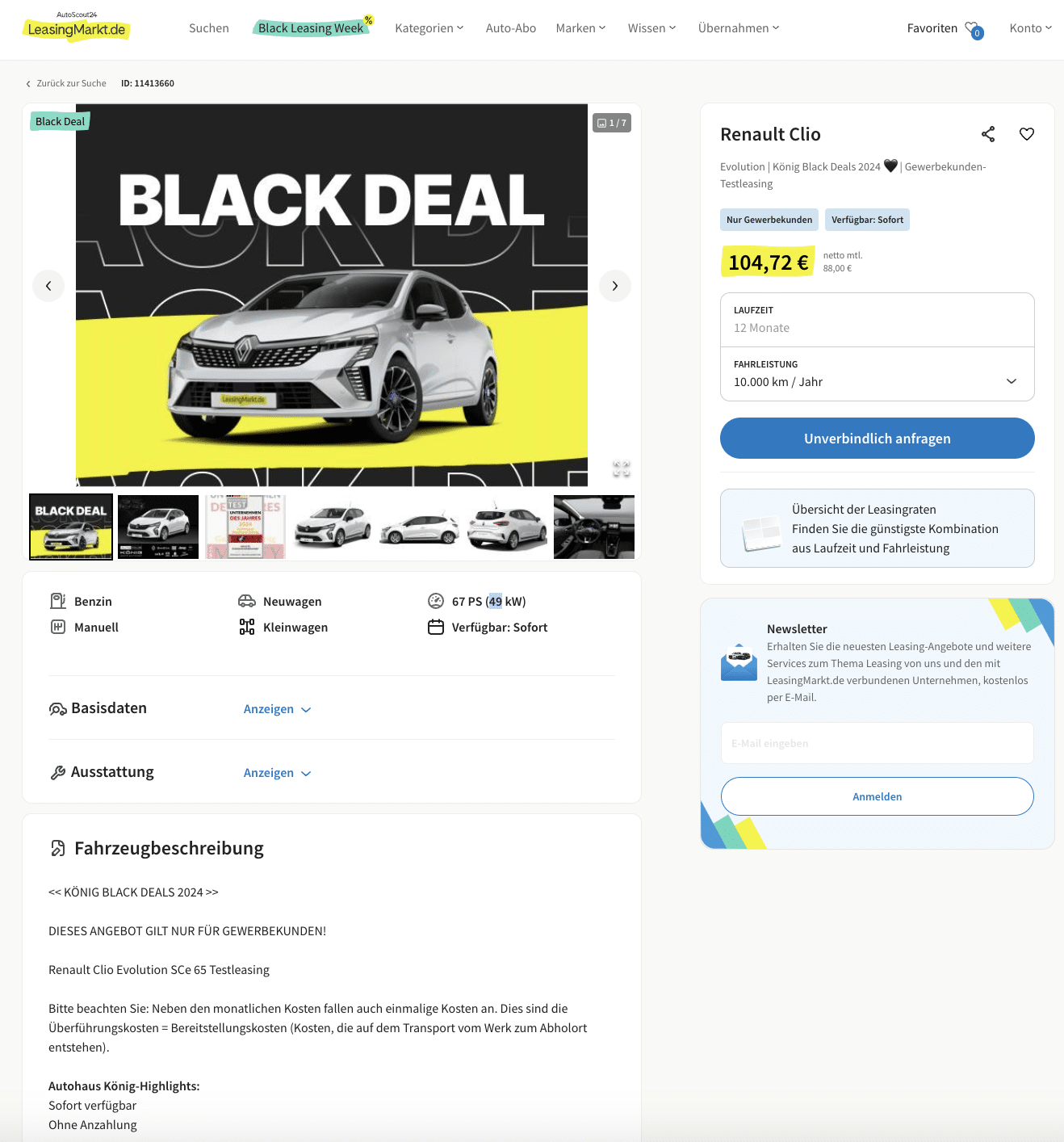Open the Übersicht der Leasingraten card
Screen dimensions: 1064x1142
(x=878, y=528)
